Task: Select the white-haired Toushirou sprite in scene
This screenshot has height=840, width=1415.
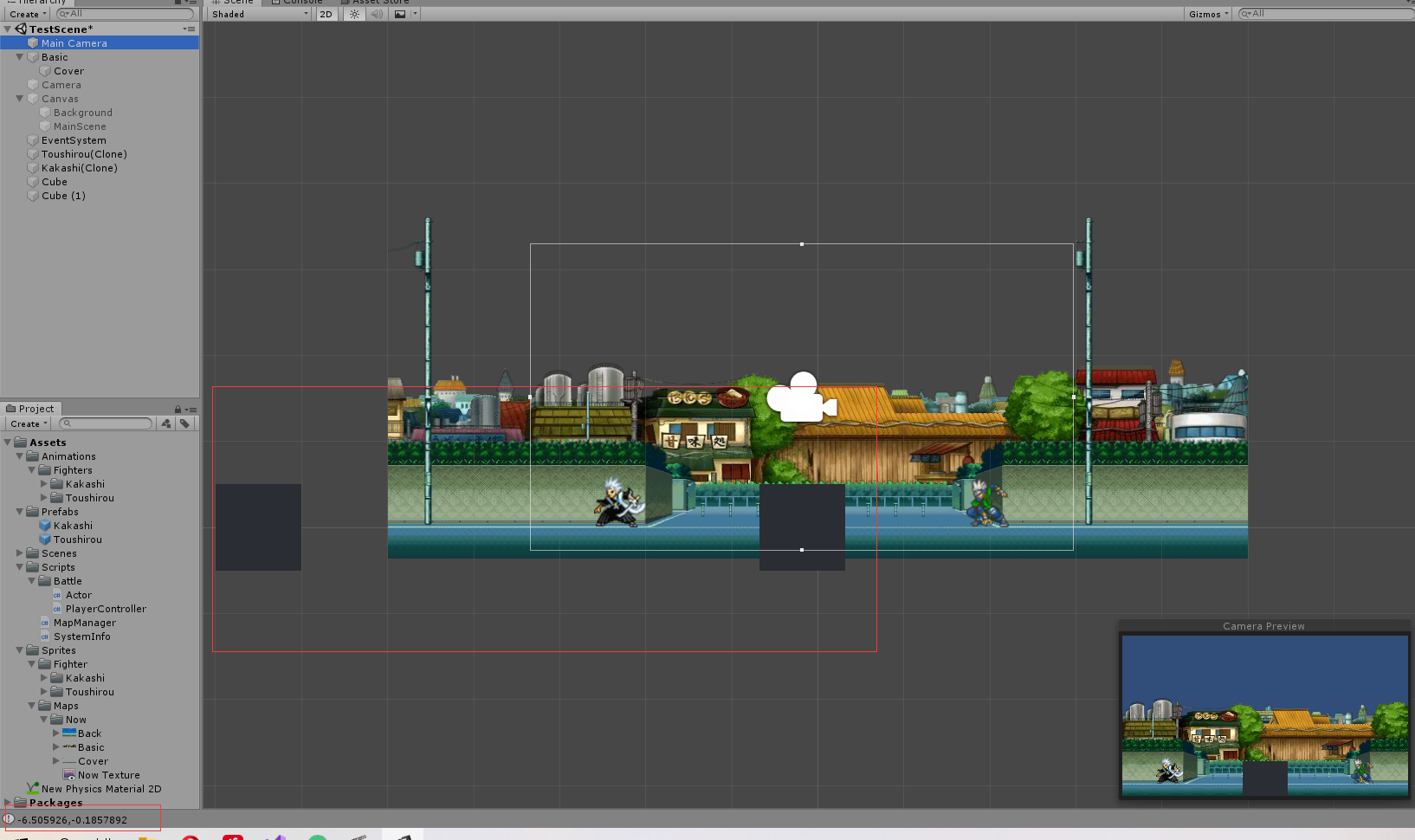Action: (619, 502)
